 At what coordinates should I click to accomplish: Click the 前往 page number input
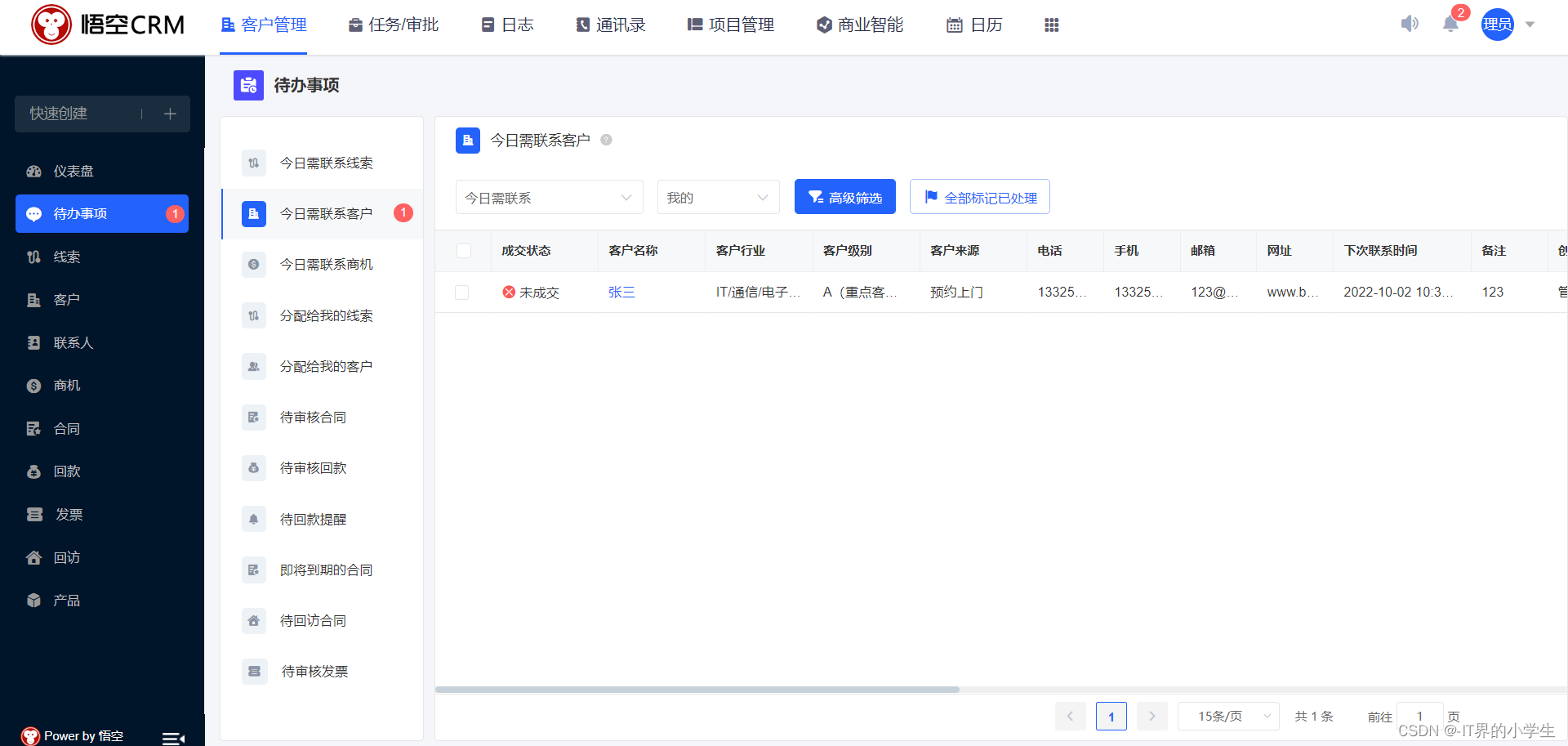(1420, 716)
